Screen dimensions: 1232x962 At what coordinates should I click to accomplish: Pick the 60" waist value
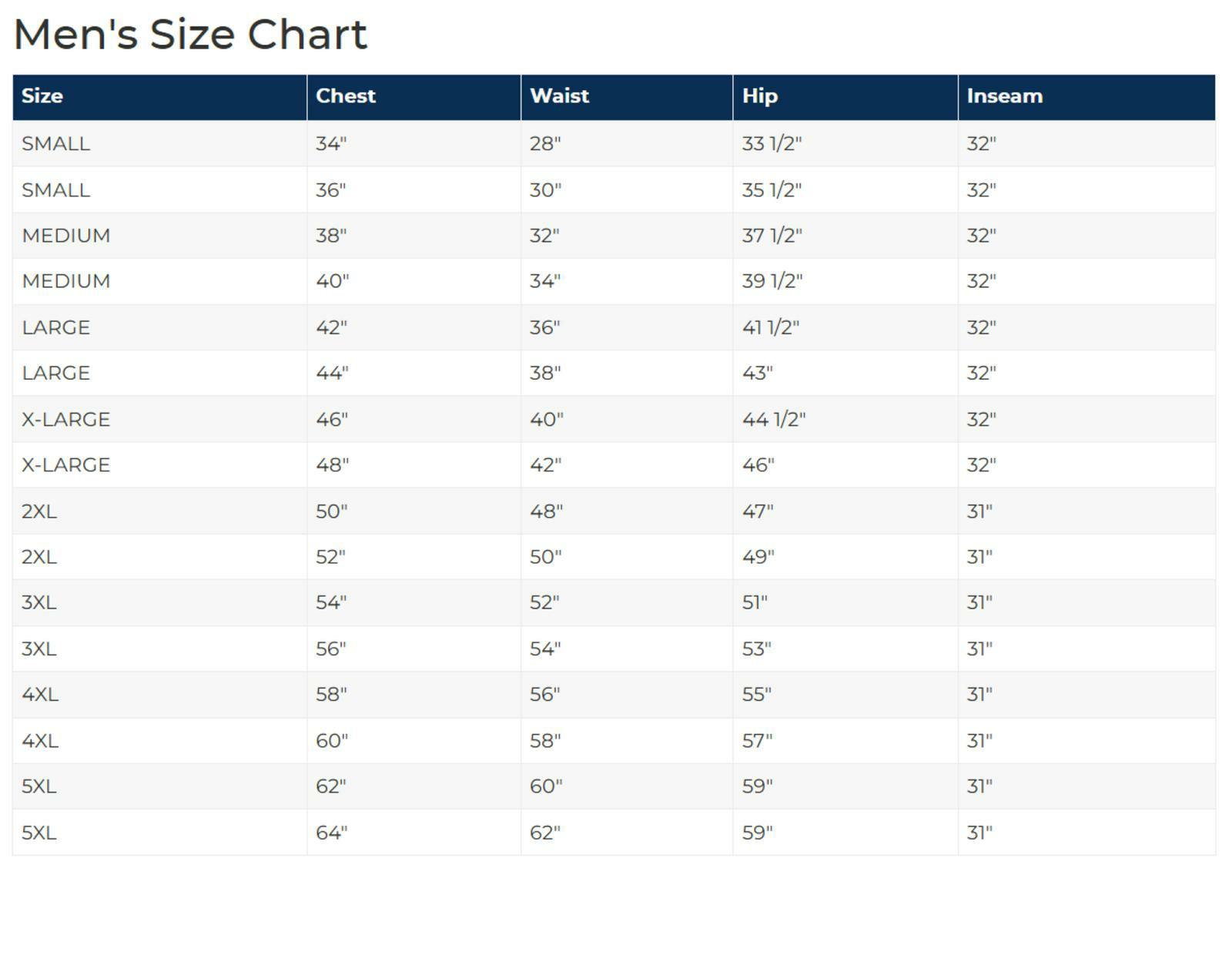click(546, 786)
